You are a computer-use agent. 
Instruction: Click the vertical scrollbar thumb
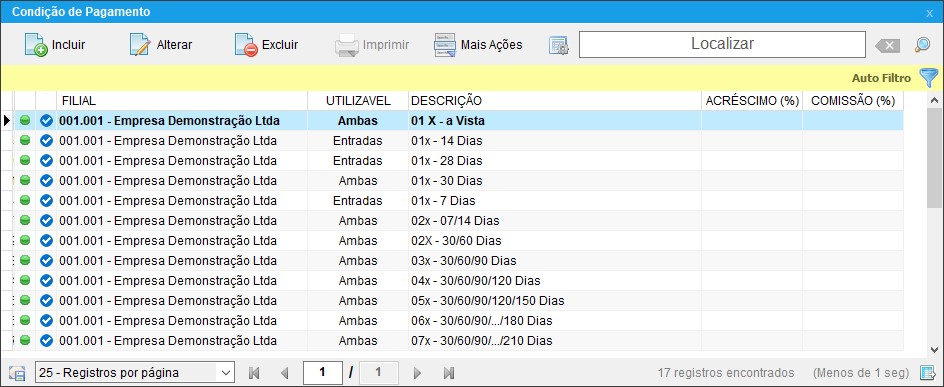(x=934, y=158)
